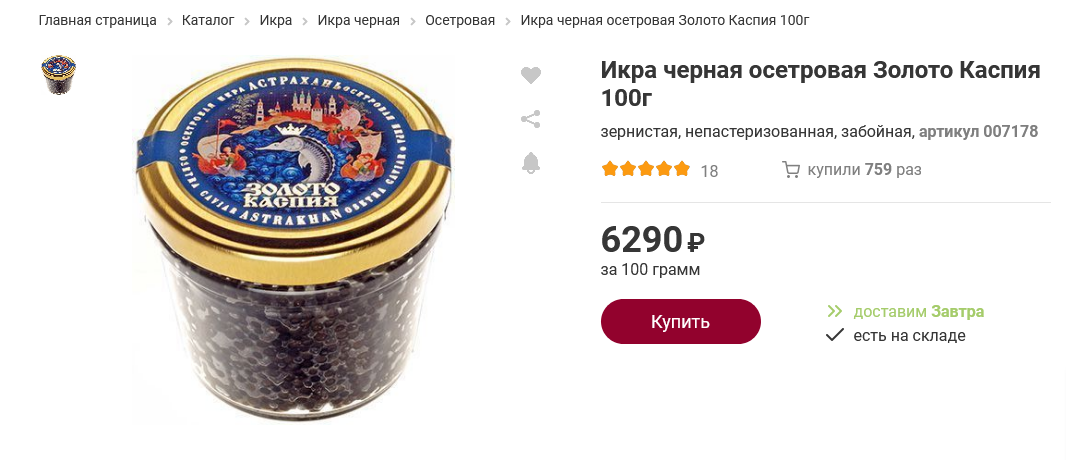Click the ruble currency symbol

click(x=696, y=241)
